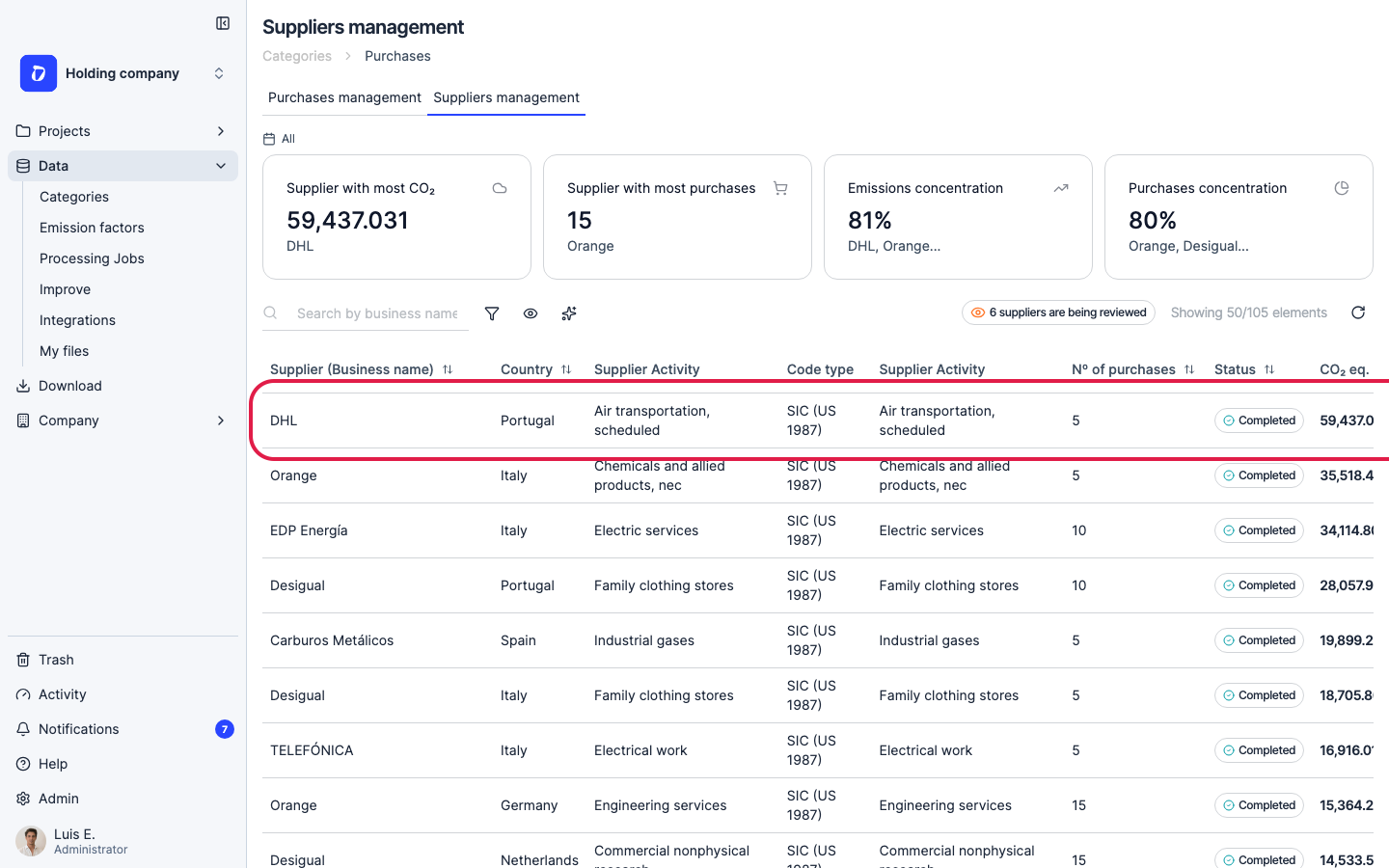Click Showing 50/105 elements text
1389x868 pixels.
[1249, 312]
